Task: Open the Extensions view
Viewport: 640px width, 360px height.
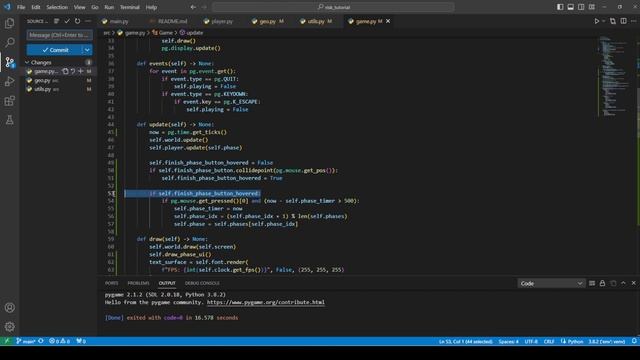Action: pyautogui.click(x=9, y=101)
